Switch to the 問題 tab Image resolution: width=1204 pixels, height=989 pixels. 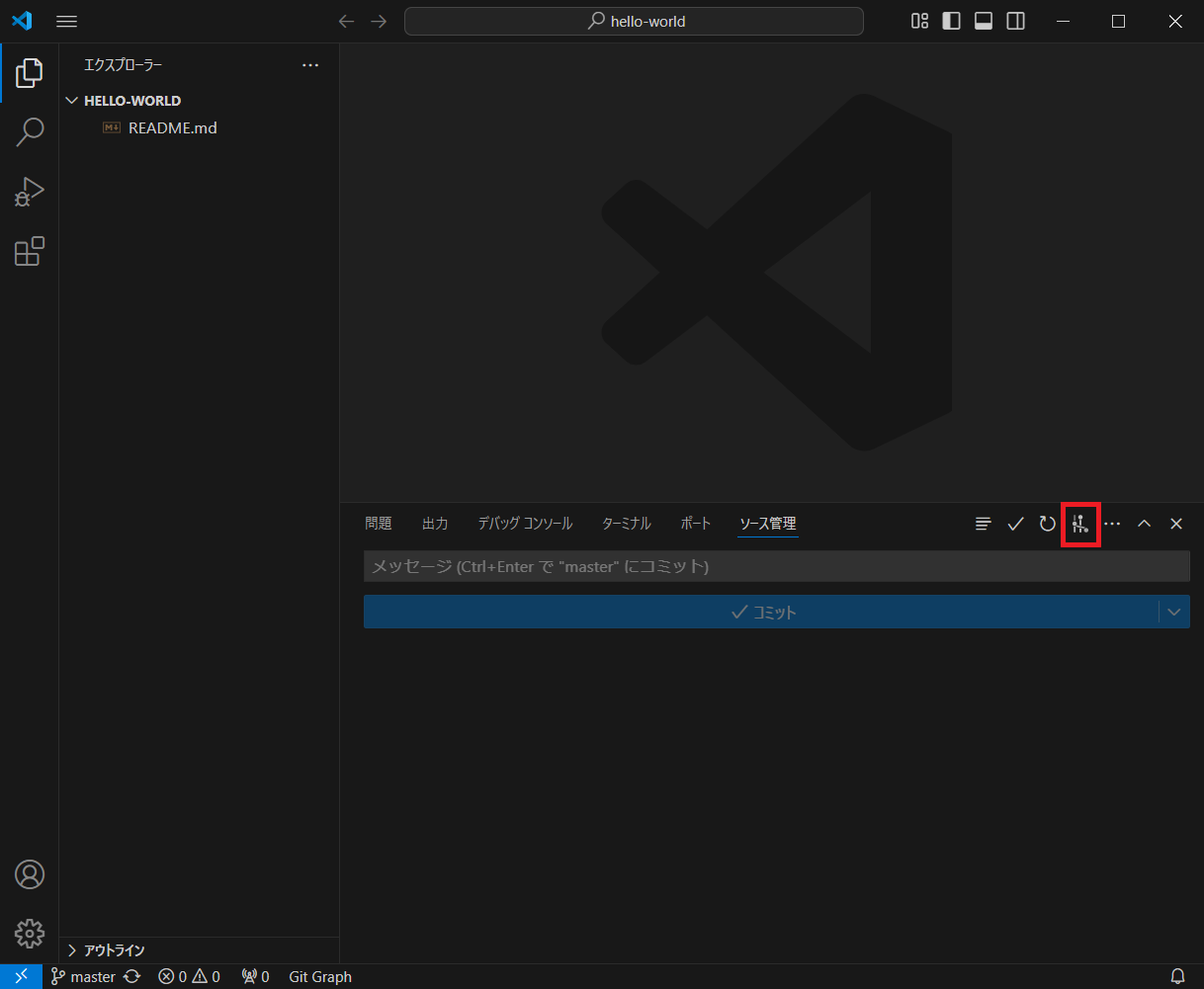coord(379,524)
